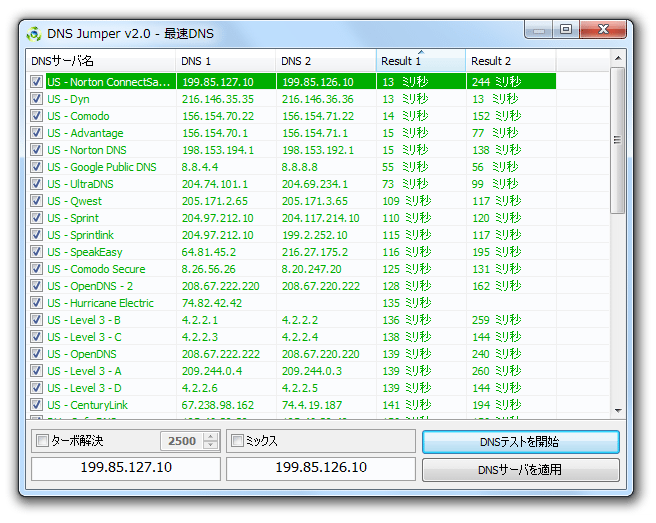This screenshot has height=523, width=656.
Task: Select the US - Qwest row
Action: coord(291,201)
